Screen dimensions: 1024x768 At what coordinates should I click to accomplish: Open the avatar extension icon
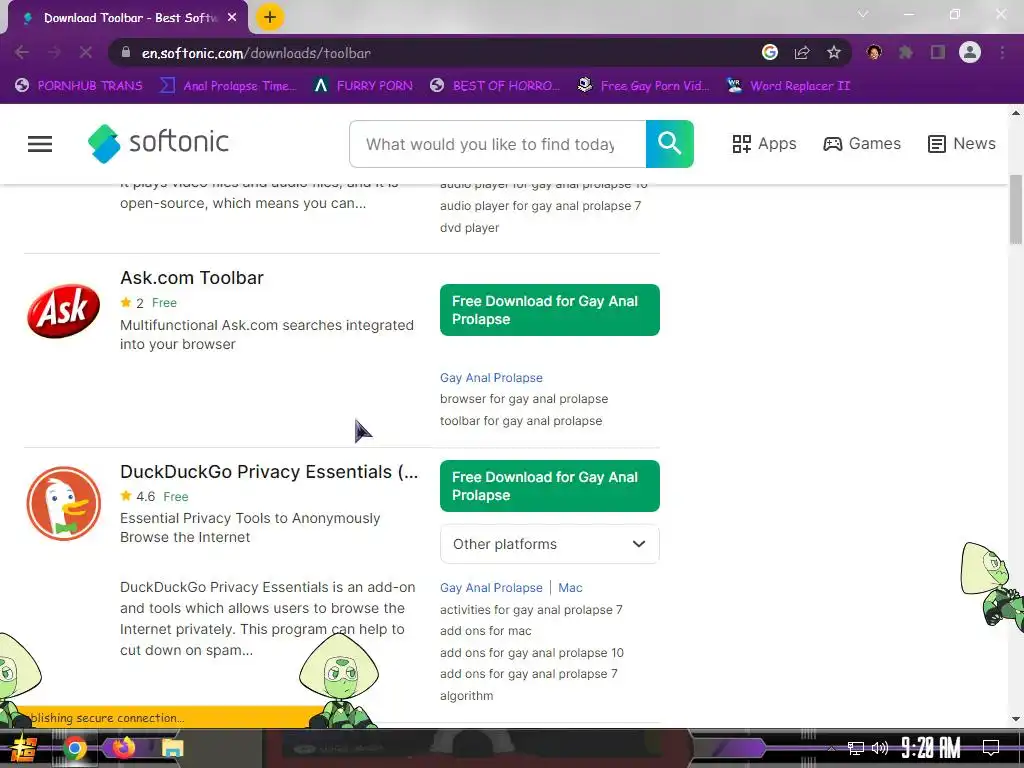(874, 52)
